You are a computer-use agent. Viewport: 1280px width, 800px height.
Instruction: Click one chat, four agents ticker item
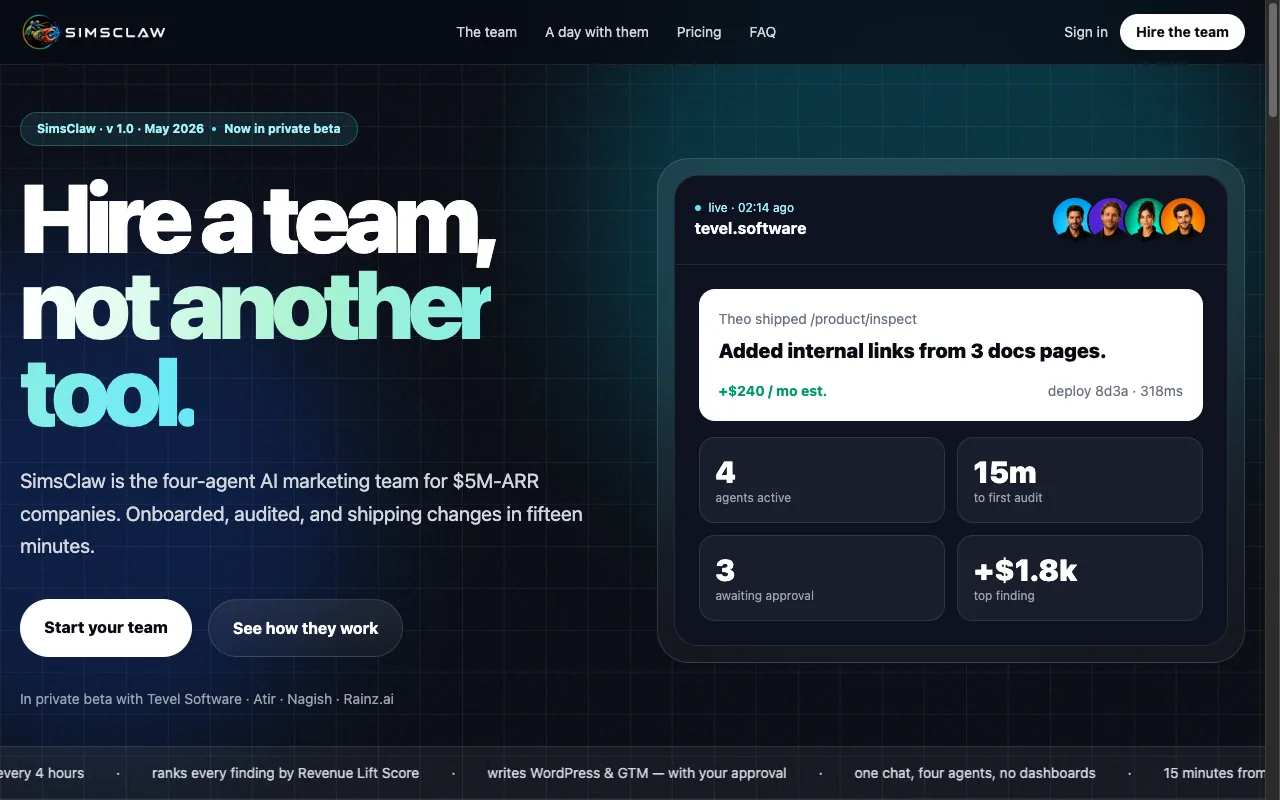tap(975, 773)
